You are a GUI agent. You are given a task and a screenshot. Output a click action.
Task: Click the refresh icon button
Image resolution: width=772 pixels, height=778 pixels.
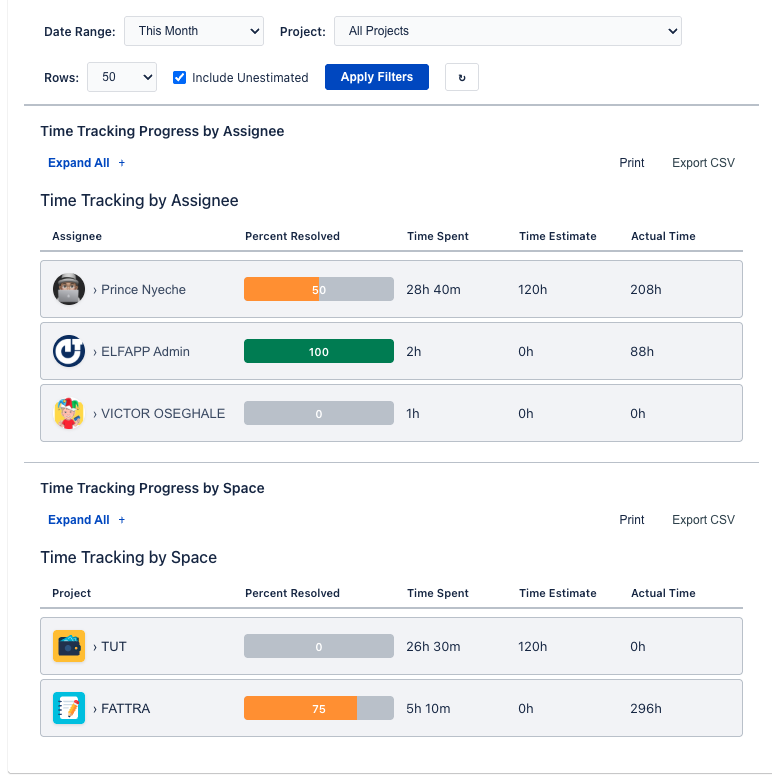click(462, 77)
